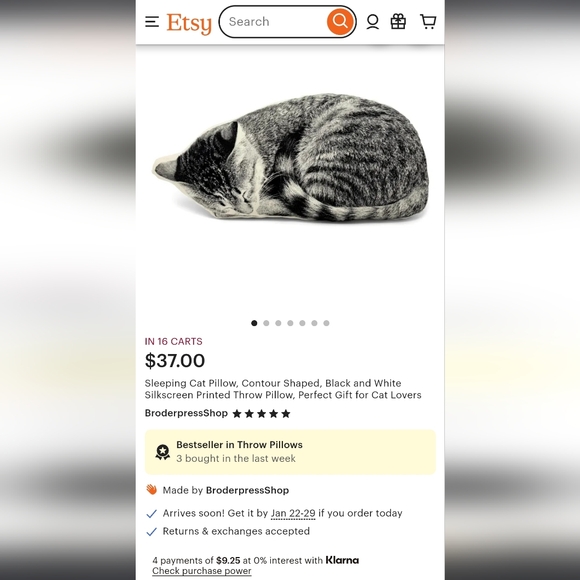Open the sleeping cat pillow image
580x580 pixels.
[x=290, y=158]
